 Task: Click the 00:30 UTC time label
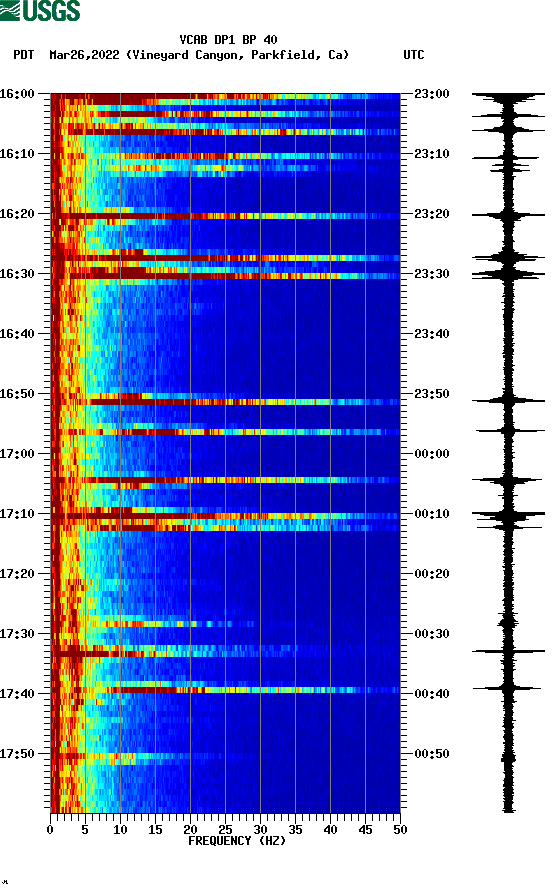point(432,634)
